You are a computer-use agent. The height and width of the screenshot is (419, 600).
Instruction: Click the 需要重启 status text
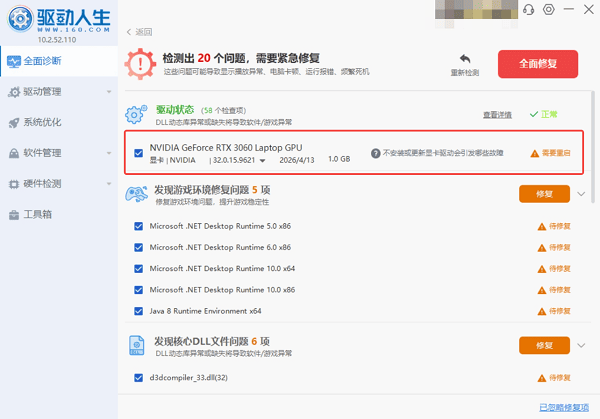(556, 153)
